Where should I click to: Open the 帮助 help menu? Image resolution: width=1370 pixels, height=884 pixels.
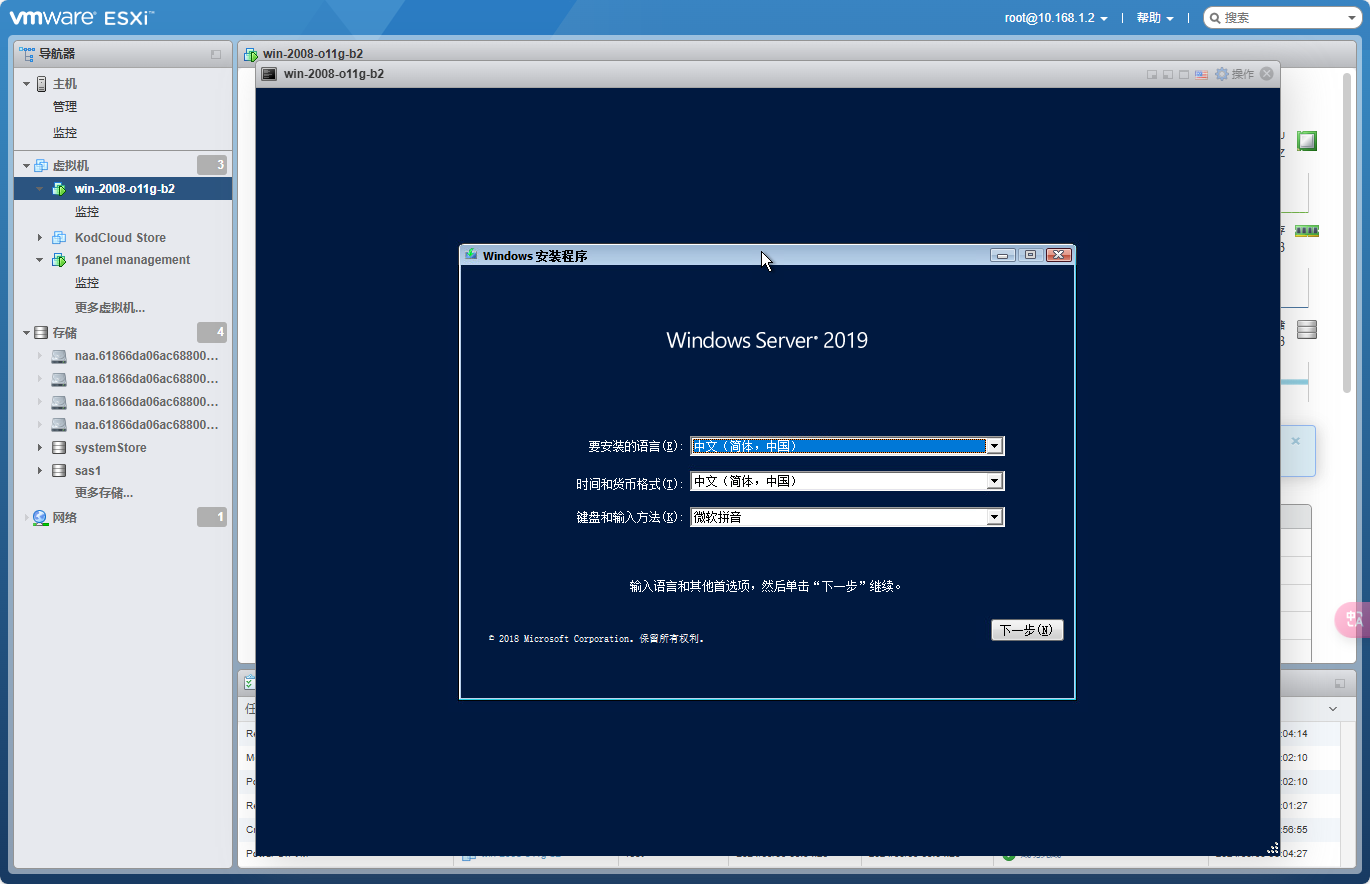point(1155,18)
